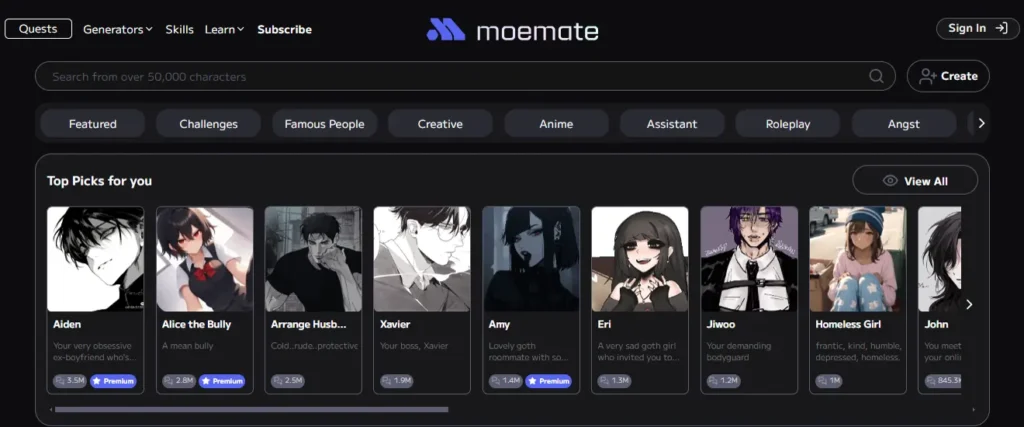This screenshot has height=427, width=1024.
Task: Select the Creative category tab
Action: [440, 123]
